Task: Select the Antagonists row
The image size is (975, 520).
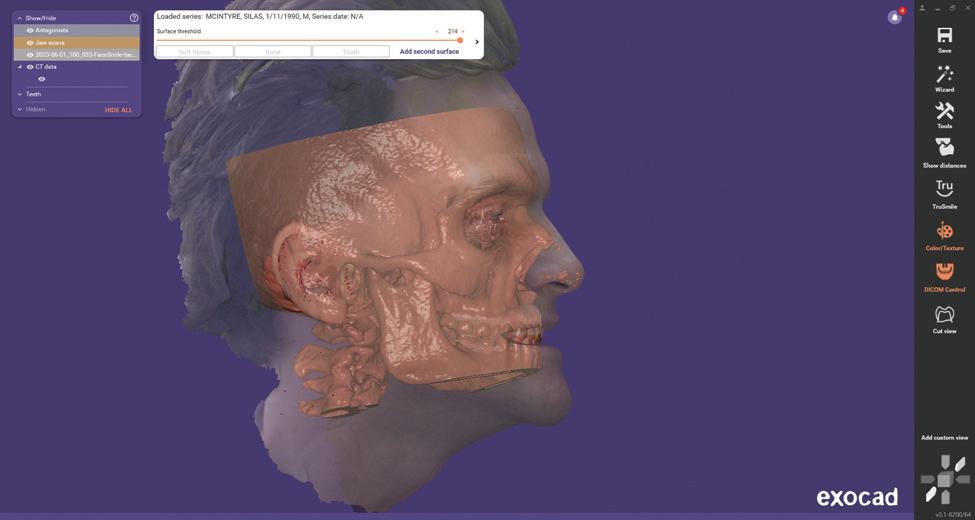Action: click(x=76, y=30)
